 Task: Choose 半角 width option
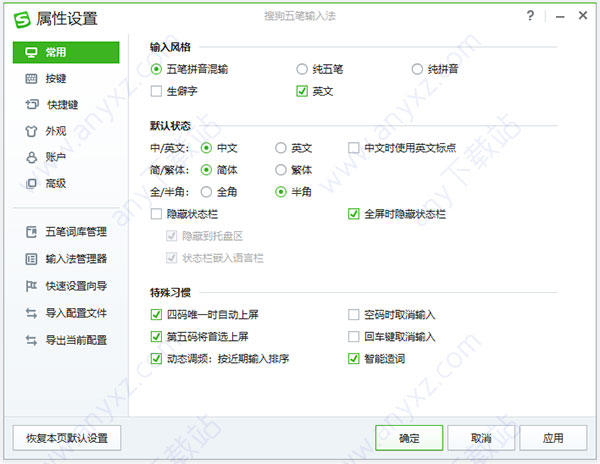pos(281,192)
